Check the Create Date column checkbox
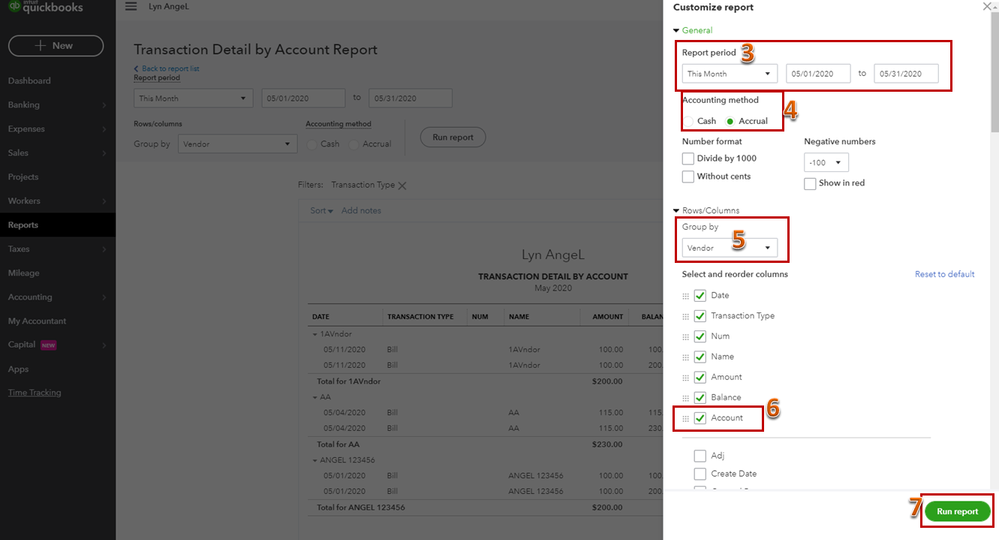 pos(700,474)
